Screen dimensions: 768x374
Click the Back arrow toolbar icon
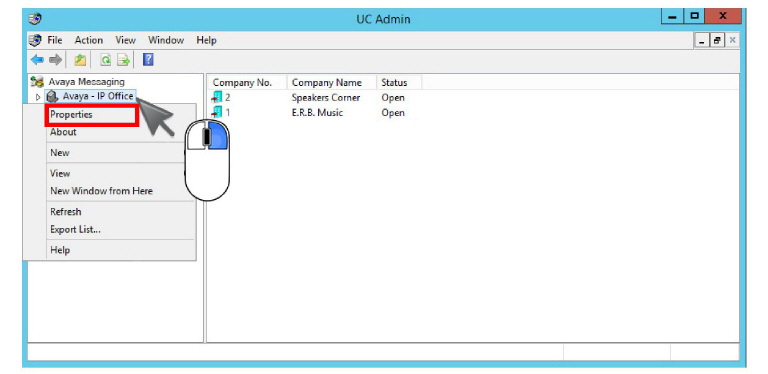point(37,60)
